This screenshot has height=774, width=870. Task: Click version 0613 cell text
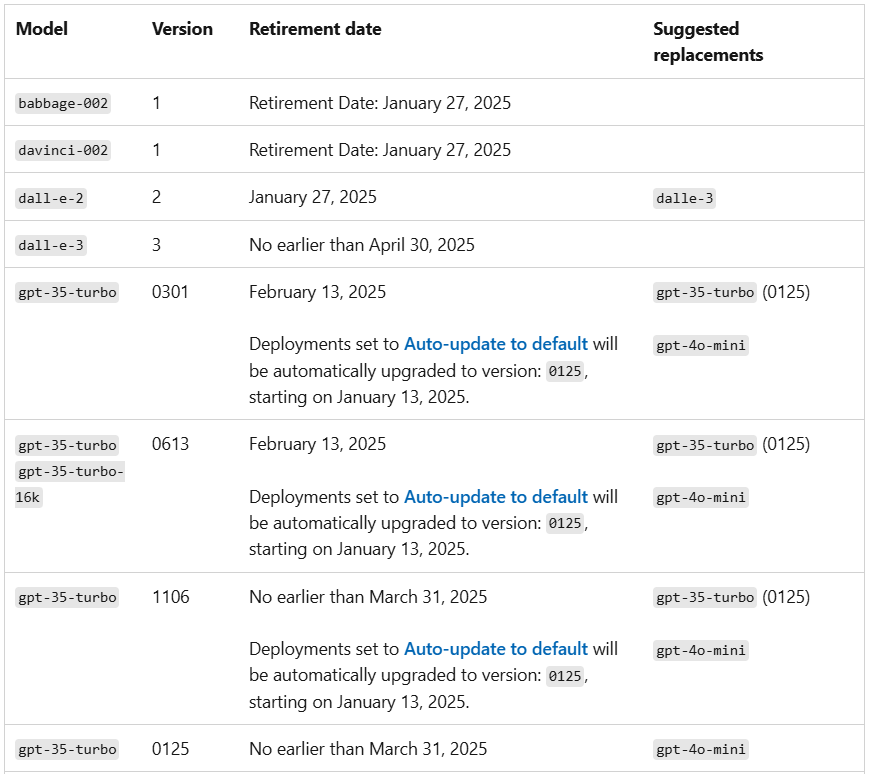(170, 444)
